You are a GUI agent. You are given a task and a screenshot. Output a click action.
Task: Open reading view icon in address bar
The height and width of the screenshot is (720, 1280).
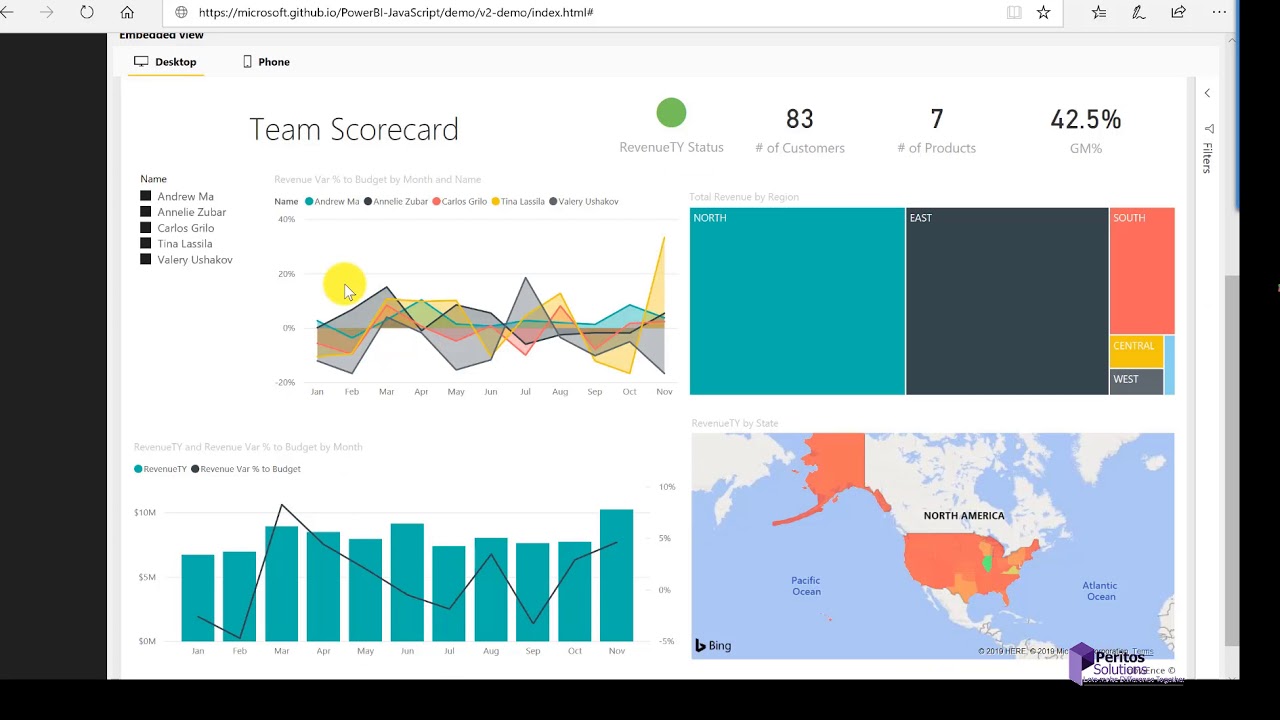pyautogui.click(x=1014, y=12)
